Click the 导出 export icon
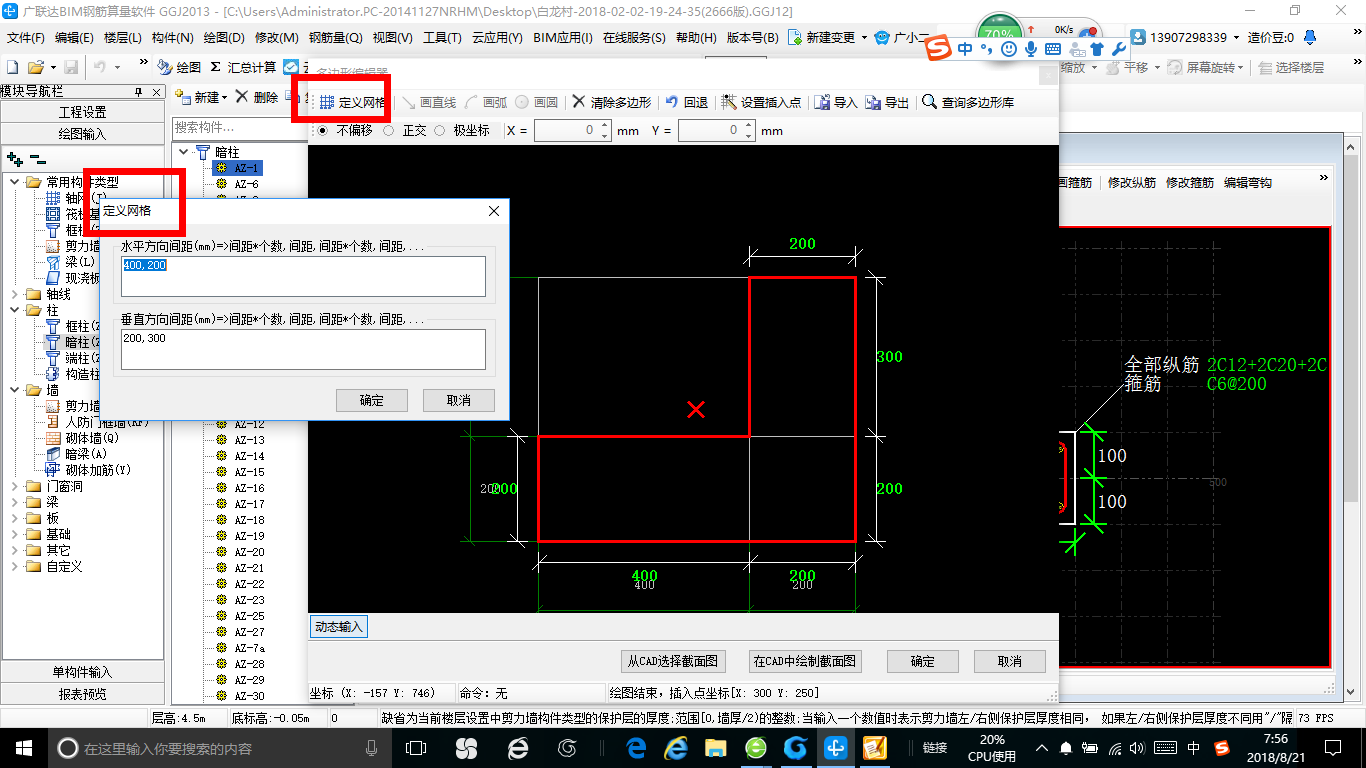This screenshot has height=768, width=1366. [887, 102]
